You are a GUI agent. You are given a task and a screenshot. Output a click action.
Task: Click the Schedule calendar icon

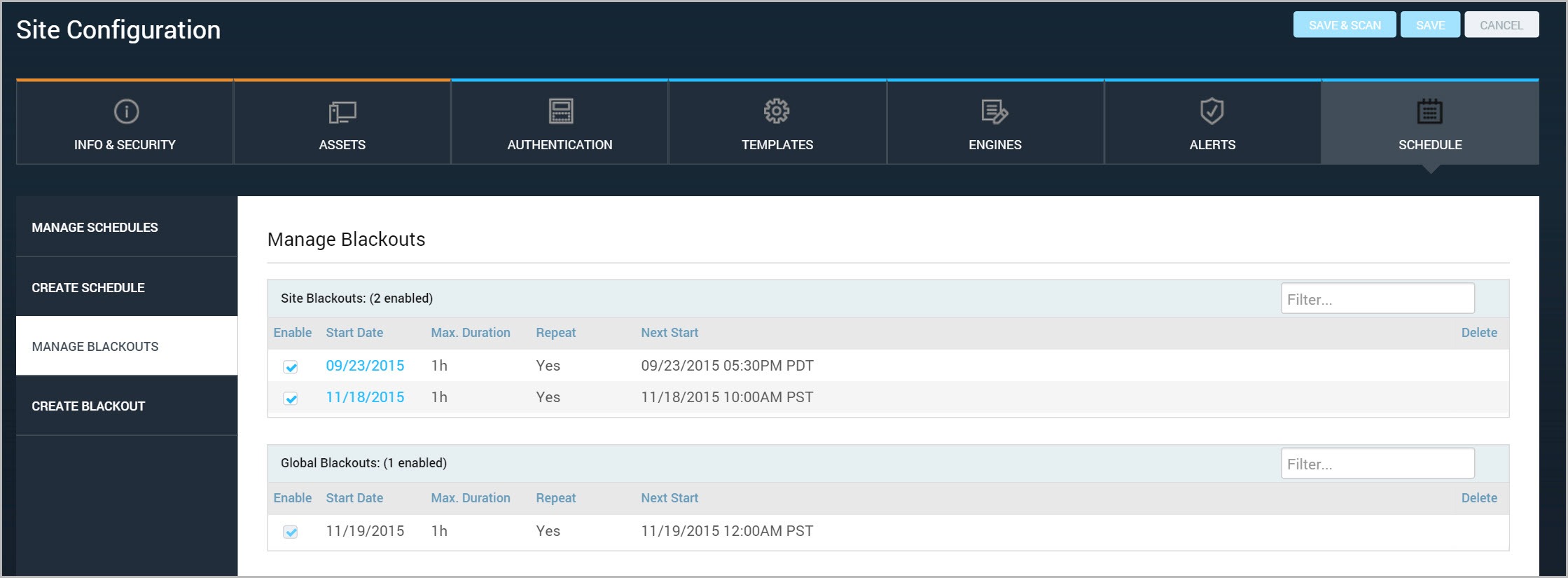point(1429,111)
